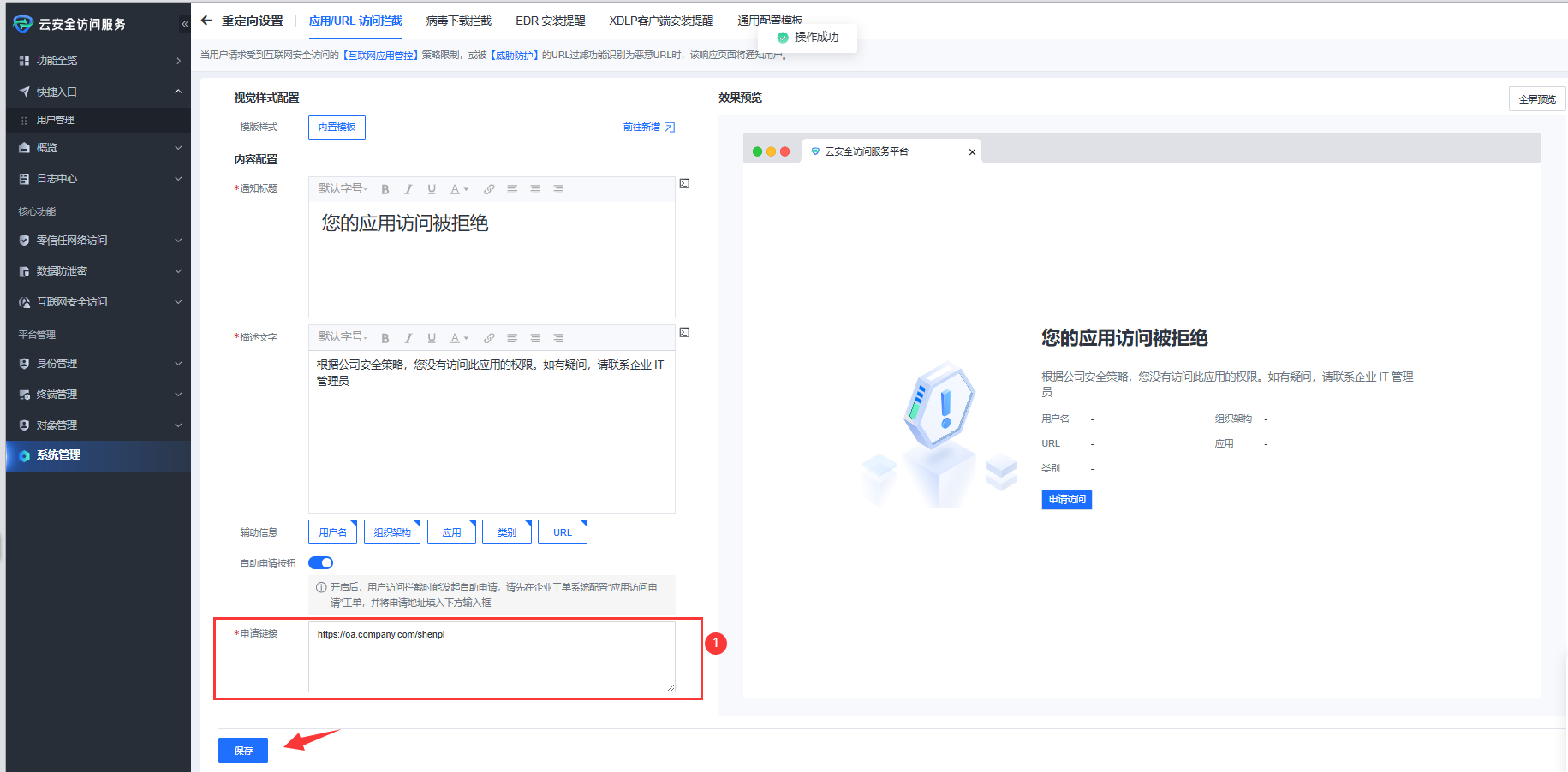Save the configuration with 保存
Viewport: 1568px width, 772px height.
click(x=243, y=750)
